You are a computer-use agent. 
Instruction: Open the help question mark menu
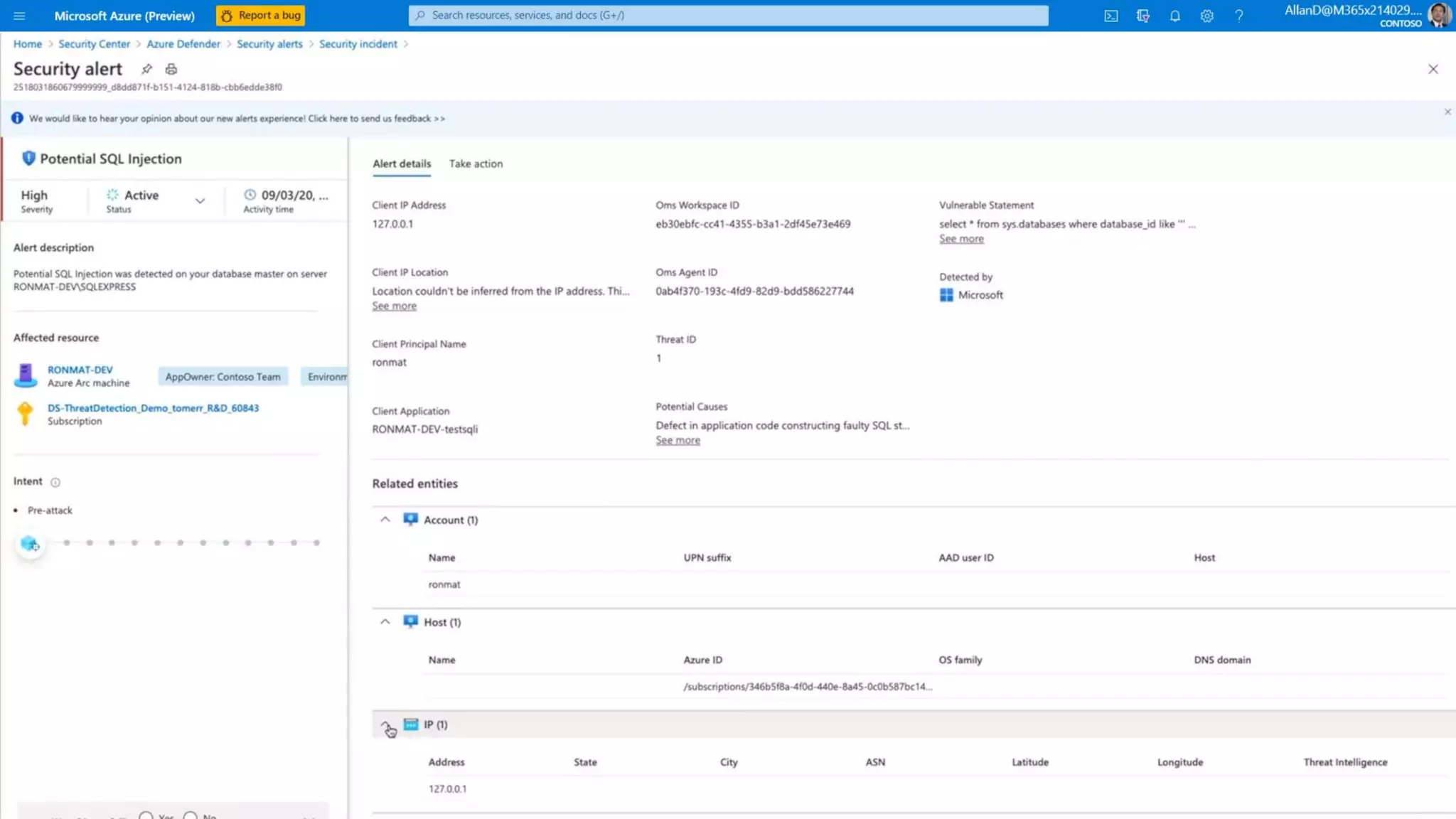click(x=1238, y=16)
